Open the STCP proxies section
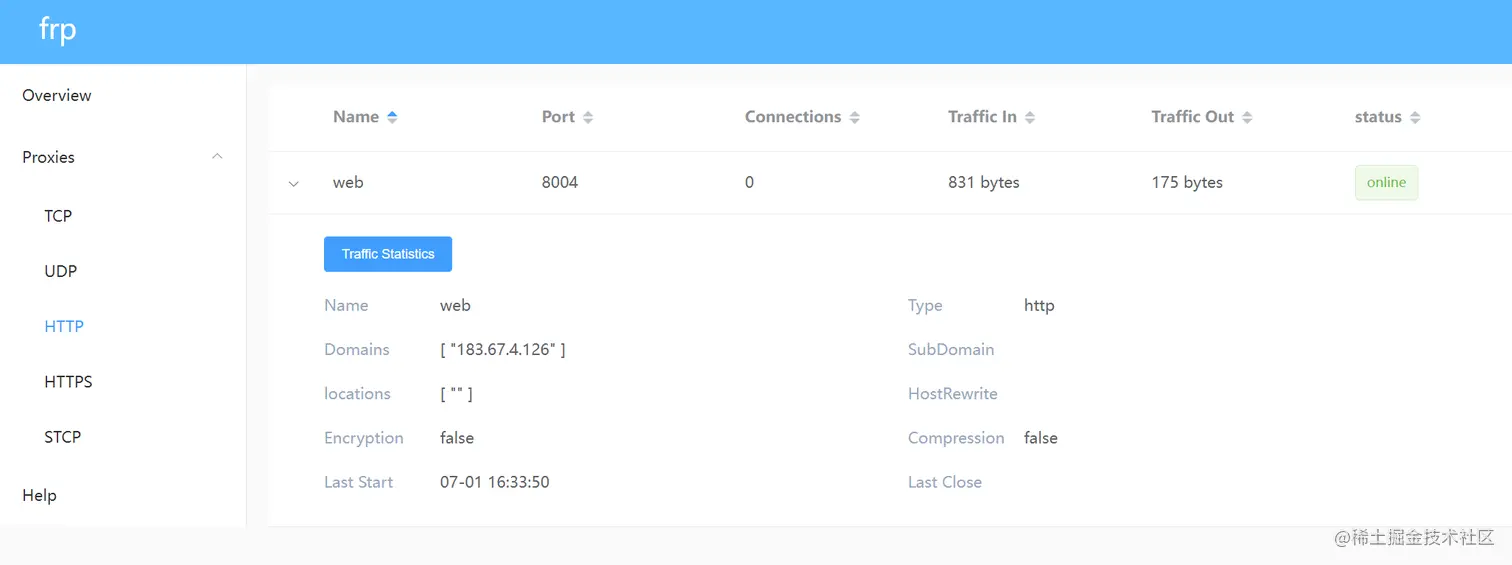1512x565 pixels. coord(63,436)
